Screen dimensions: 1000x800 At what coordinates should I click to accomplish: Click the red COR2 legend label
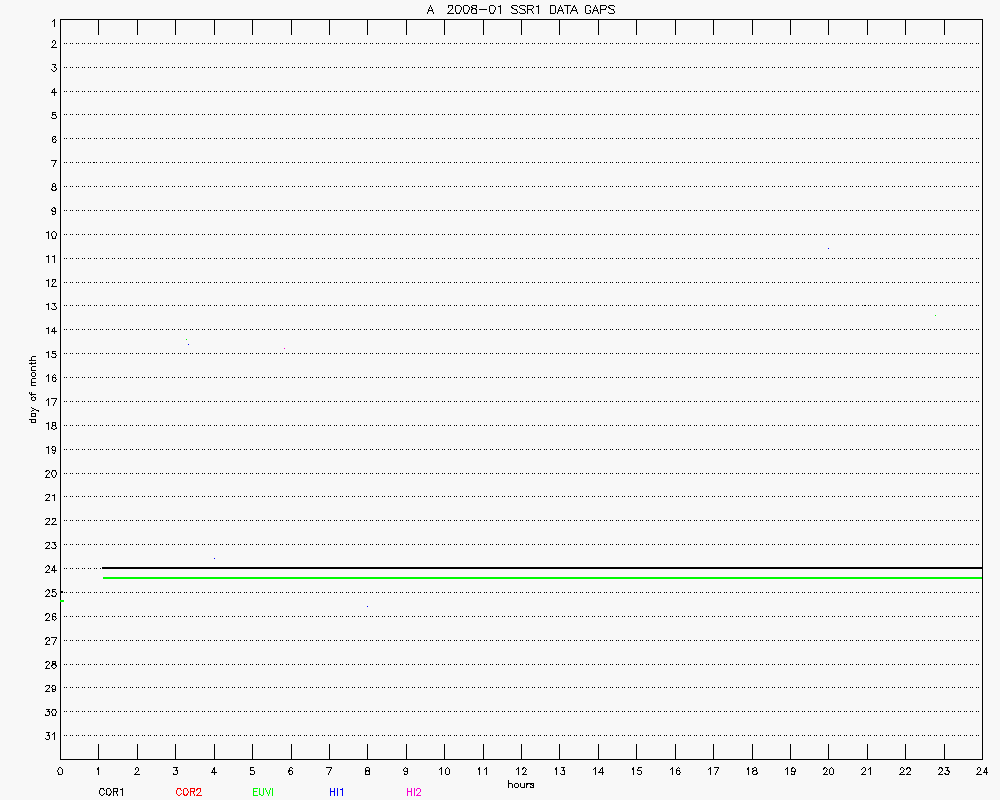pyautogui.click(x=188, y=792)
